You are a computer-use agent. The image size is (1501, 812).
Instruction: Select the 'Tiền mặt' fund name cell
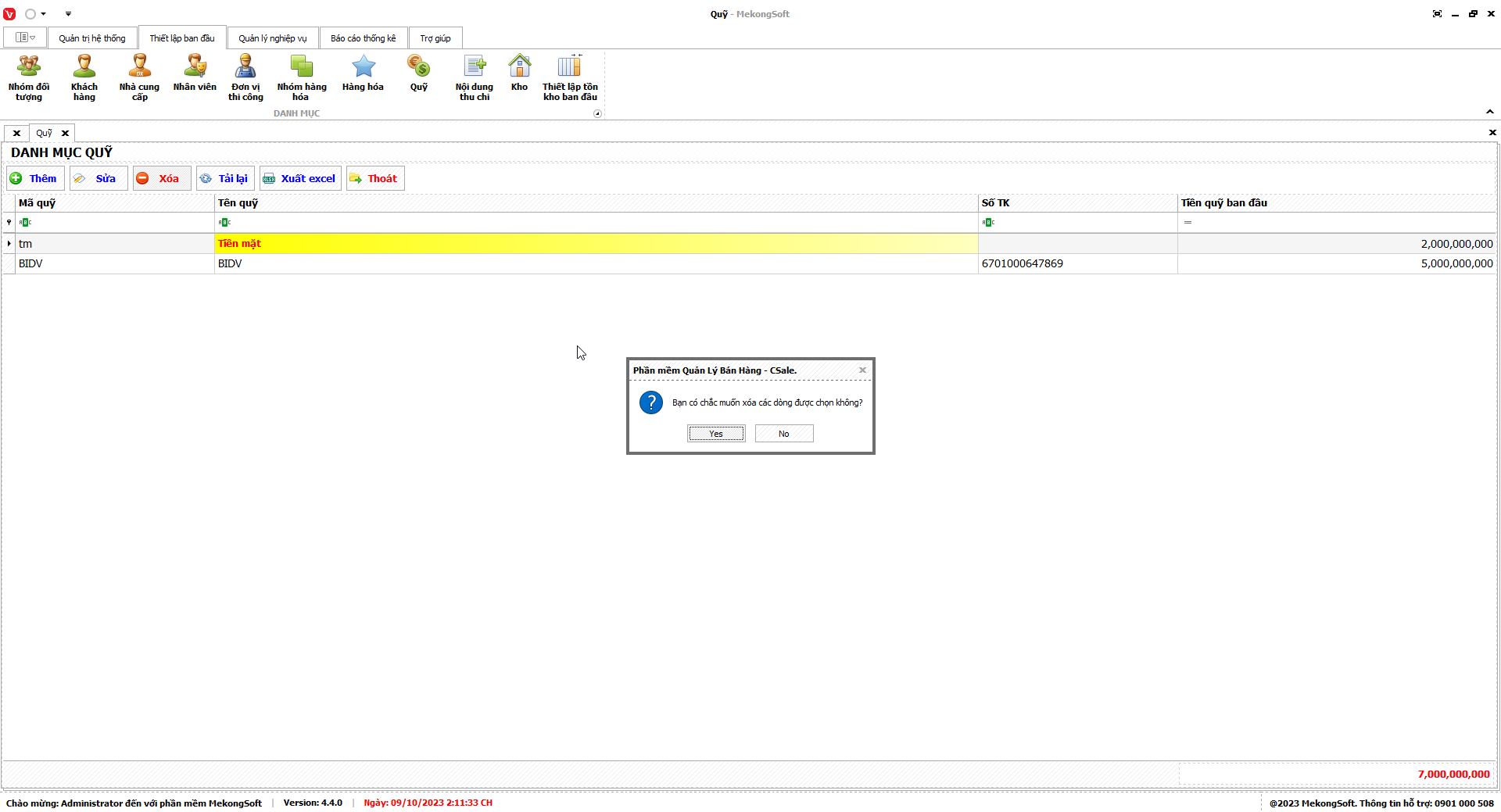pos(596,244)
